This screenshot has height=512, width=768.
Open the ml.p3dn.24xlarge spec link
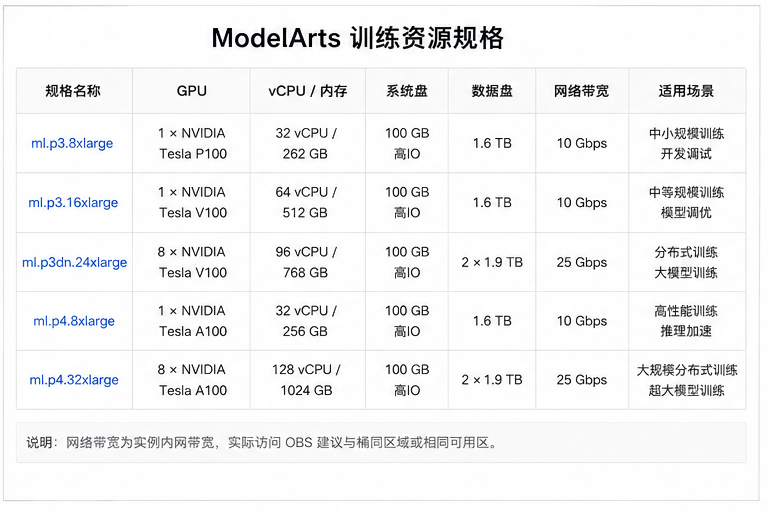(x=74, y=263)
